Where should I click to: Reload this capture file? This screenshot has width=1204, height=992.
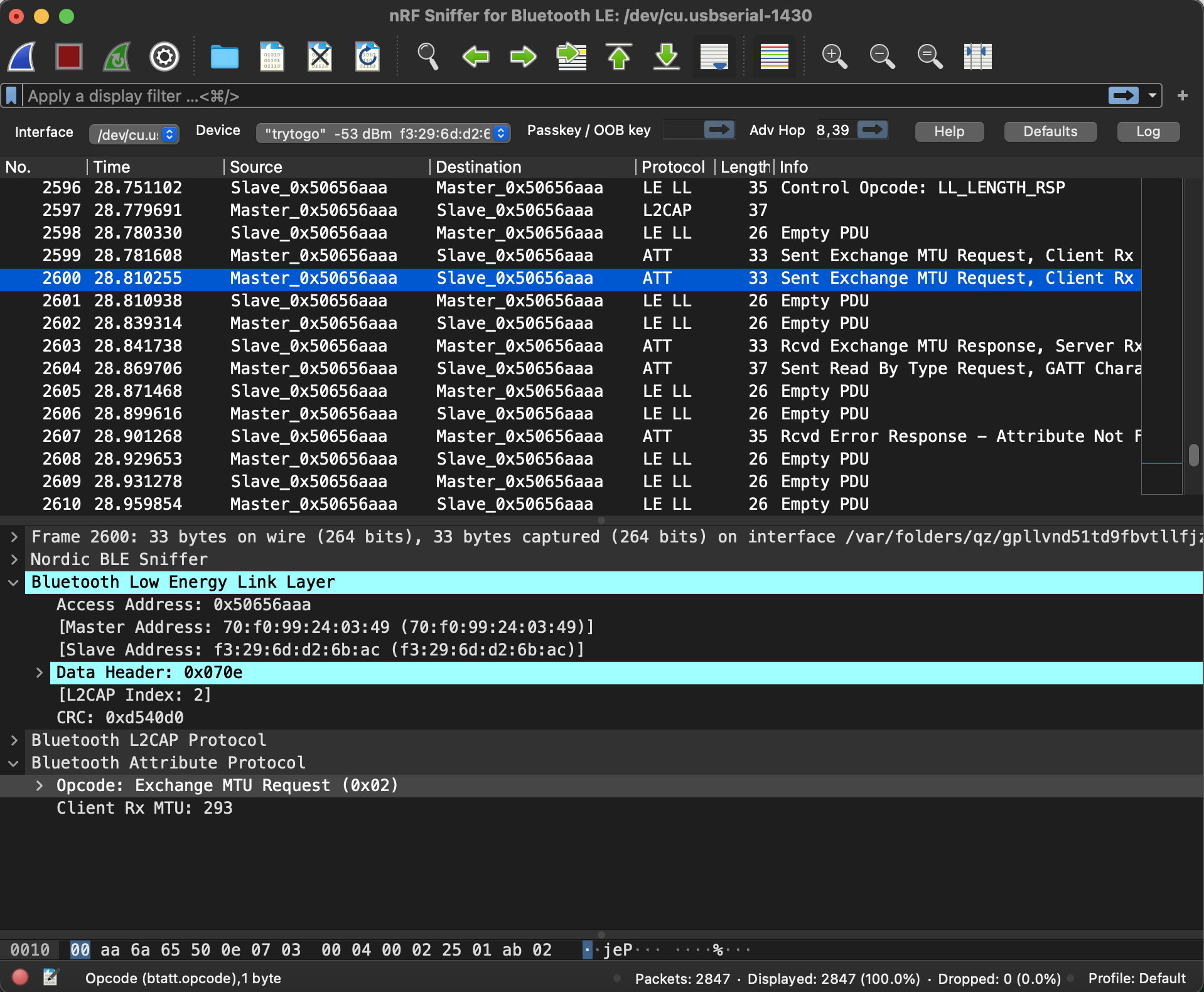(367, 57)
